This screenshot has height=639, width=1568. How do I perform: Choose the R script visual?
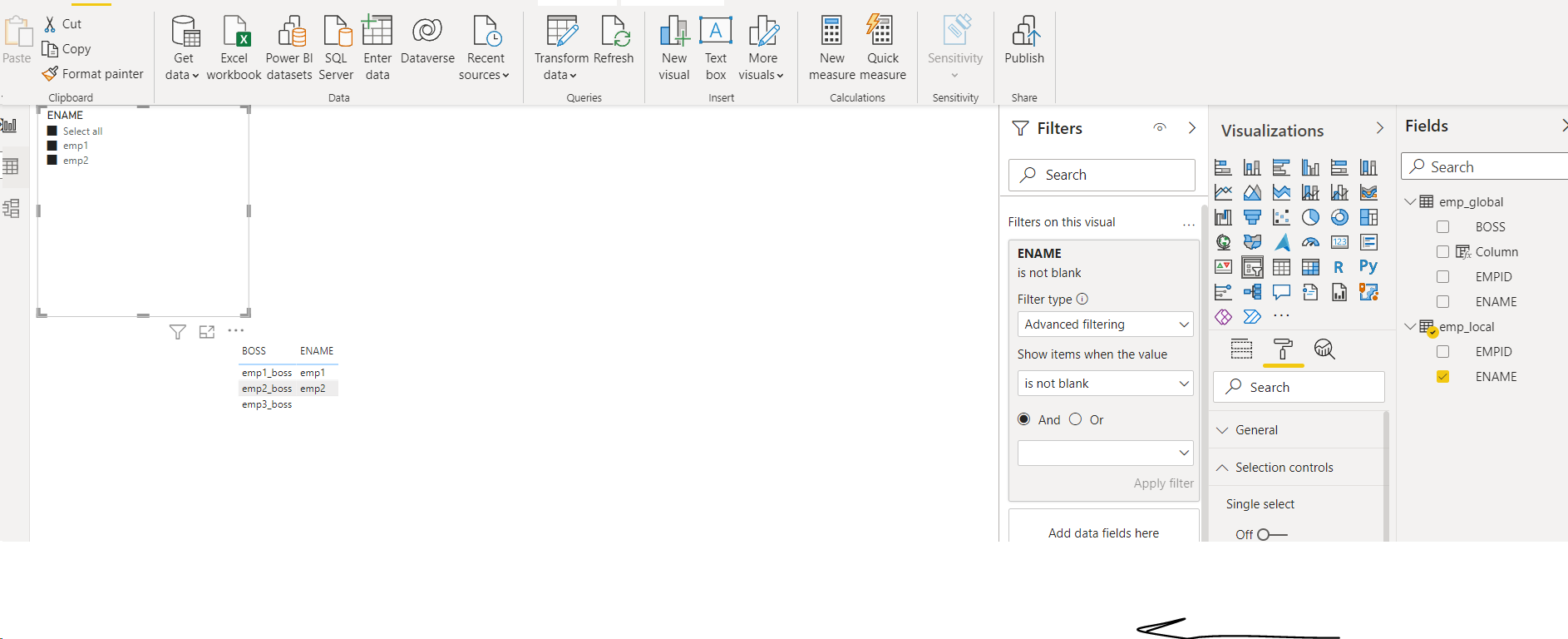tap(1339, 267)
